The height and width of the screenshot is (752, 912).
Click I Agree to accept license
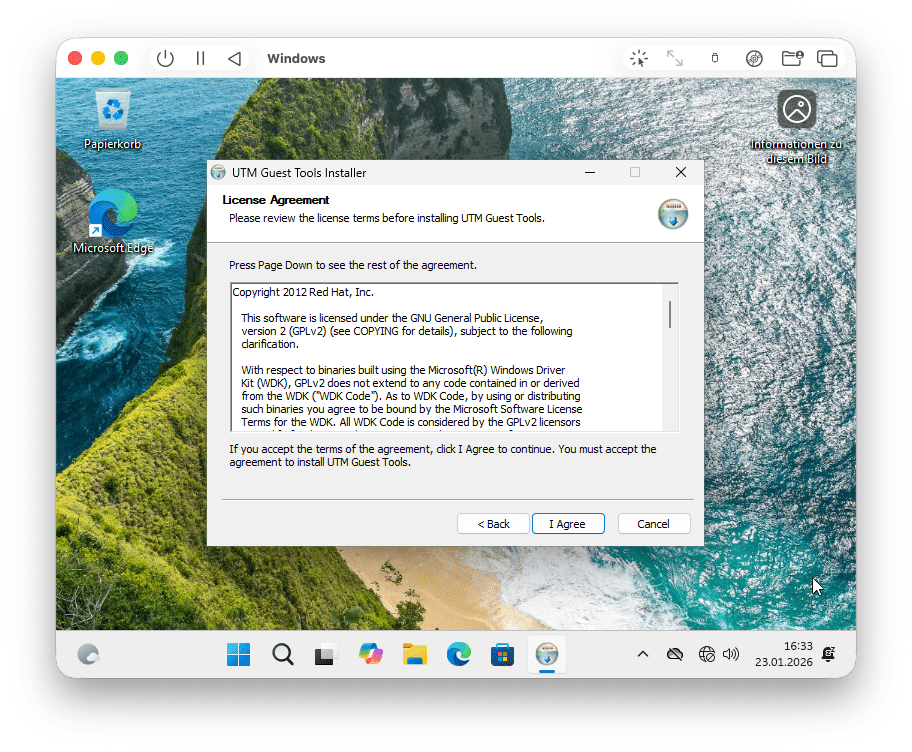[567, 524]
